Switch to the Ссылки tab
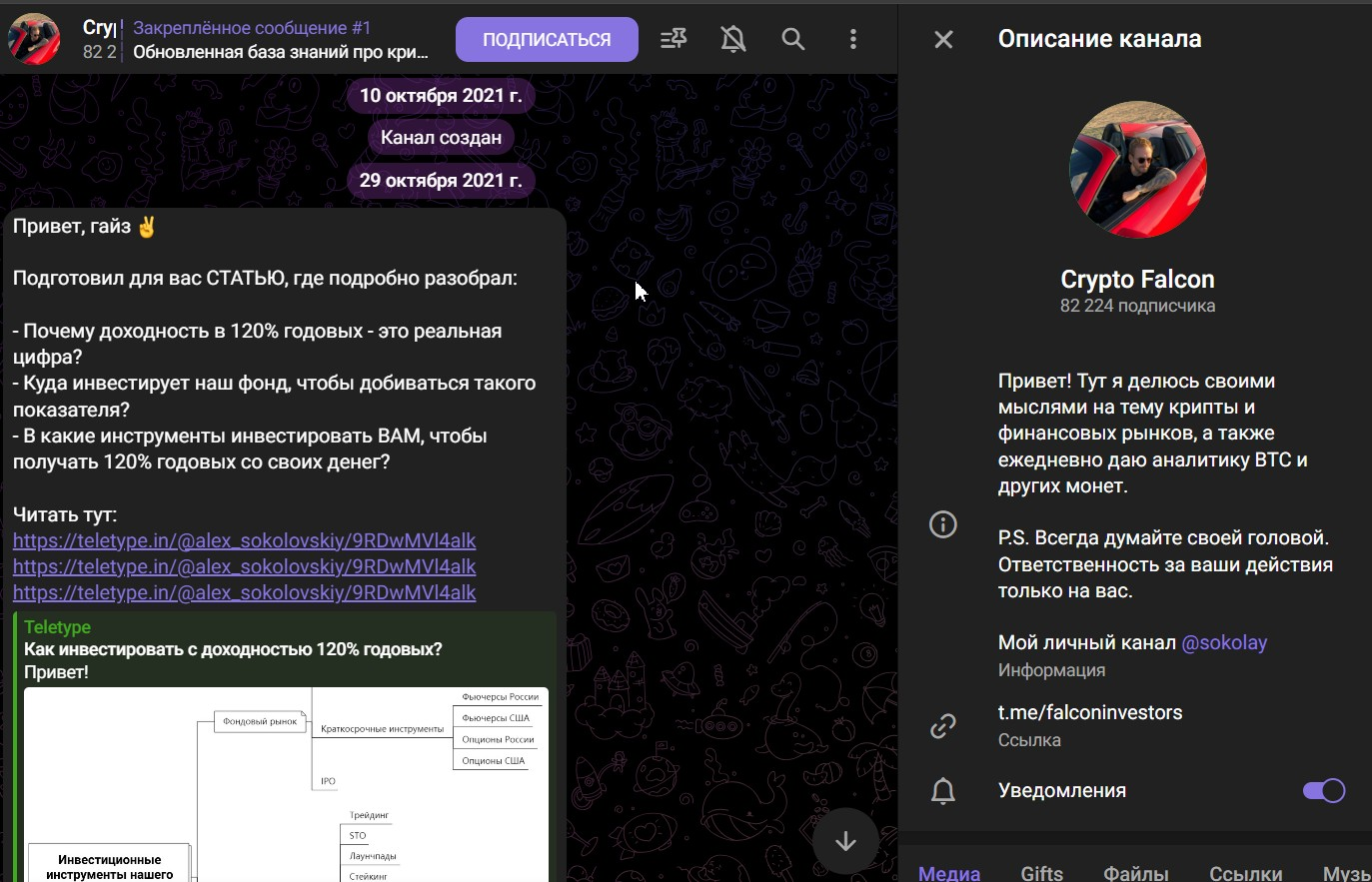The image size is (1372, 882). (1246, 872)
